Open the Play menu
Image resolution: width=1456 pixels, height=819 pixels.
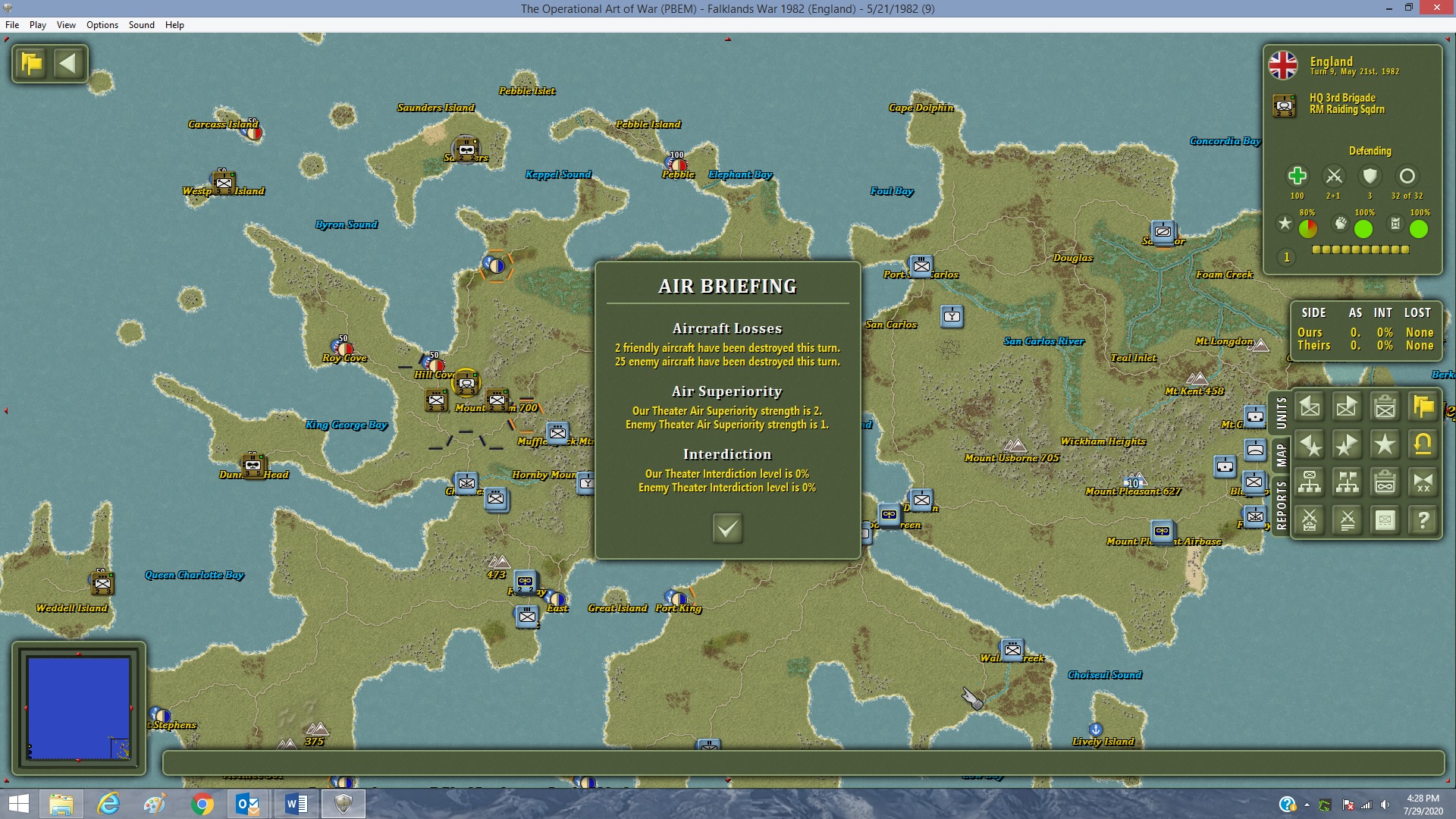38,25
